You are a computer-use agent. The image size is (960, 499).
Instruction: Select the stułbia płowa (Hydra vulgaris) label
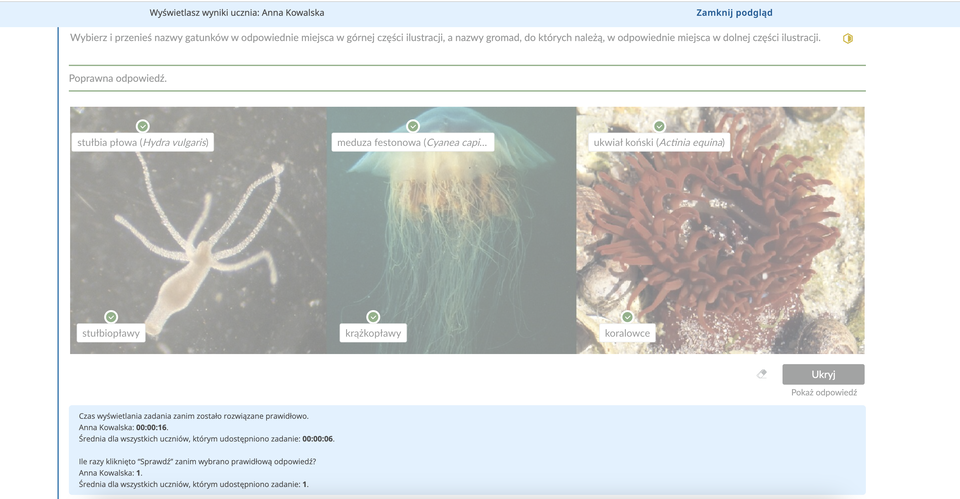coord(143,143)
